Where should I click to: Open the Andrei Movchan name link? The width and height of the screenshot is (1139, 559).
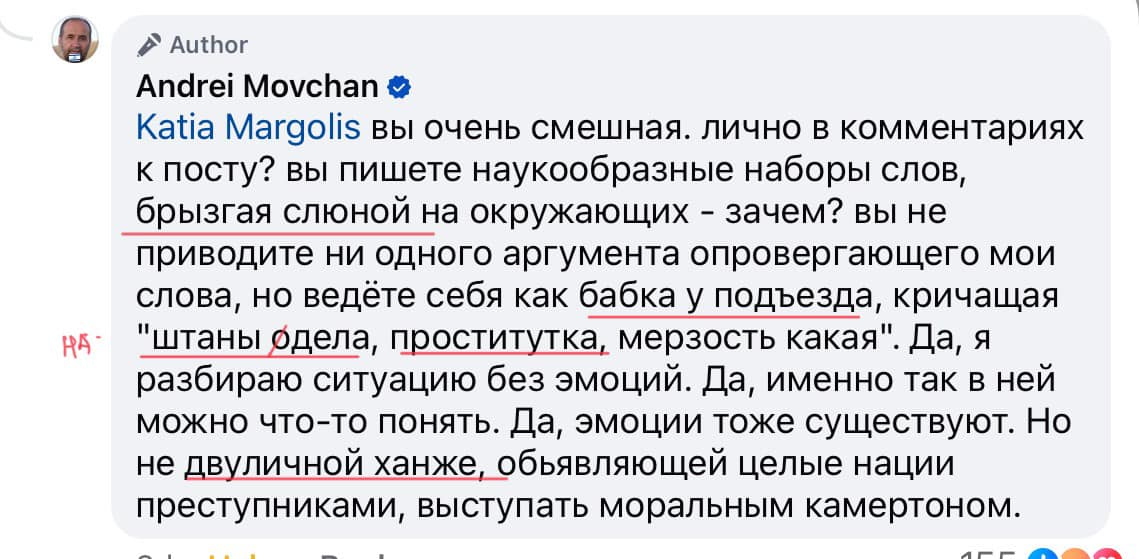[257, 87]
